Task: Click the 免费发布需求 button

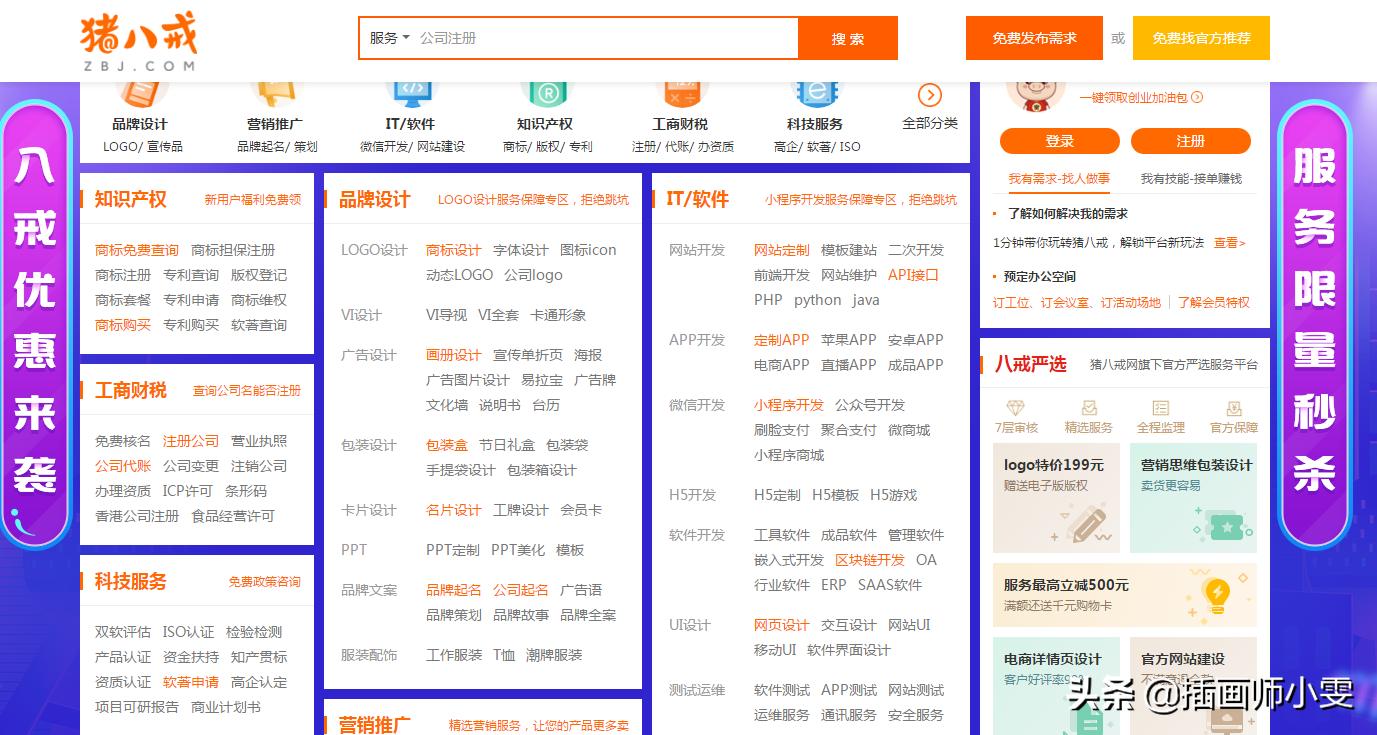Action: (x=1034, y=38)
